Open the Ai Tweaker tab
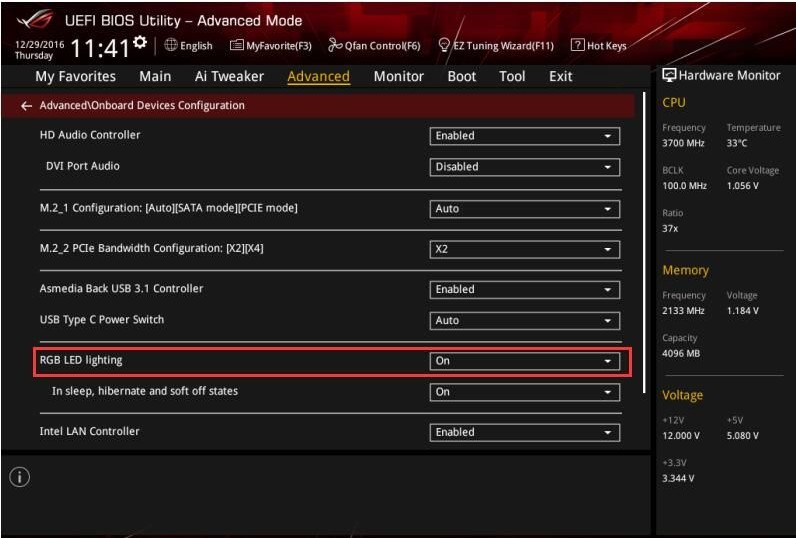 tap(229, 76)
